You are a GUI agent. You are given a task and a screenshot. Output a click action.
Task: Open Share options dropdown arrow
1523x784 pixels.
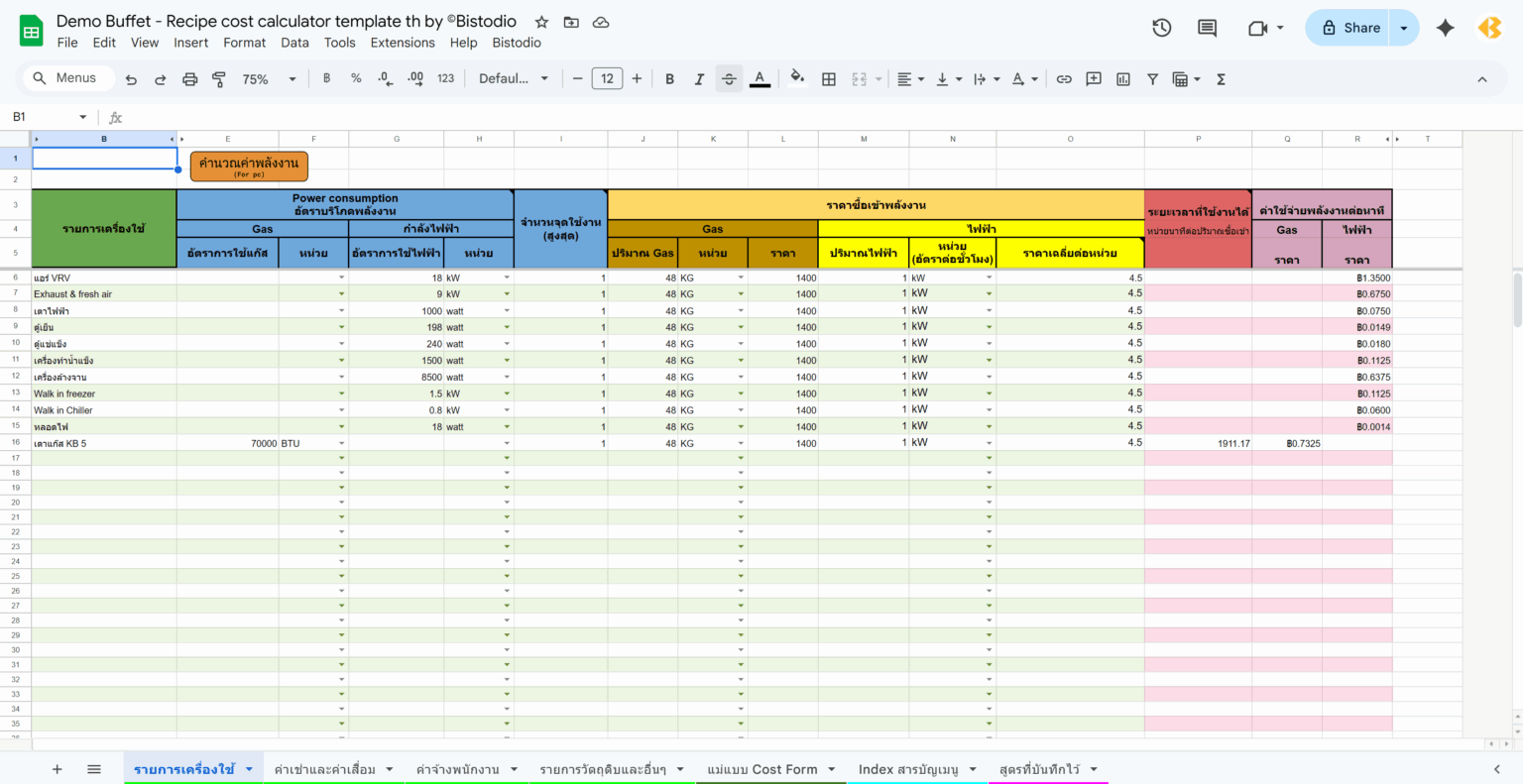tap(1404, 28)
